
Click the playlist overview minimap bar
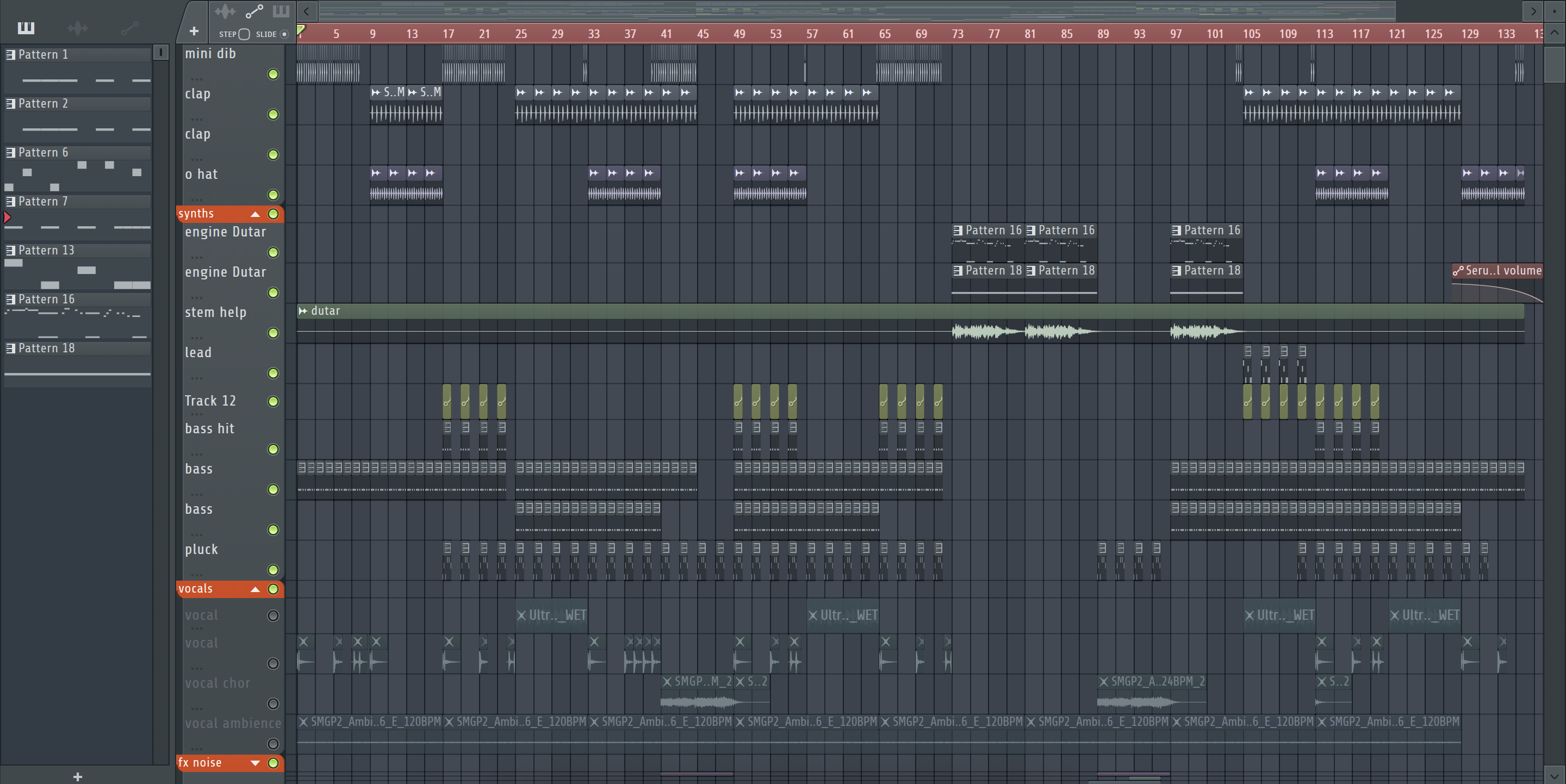tap(856, 10)
